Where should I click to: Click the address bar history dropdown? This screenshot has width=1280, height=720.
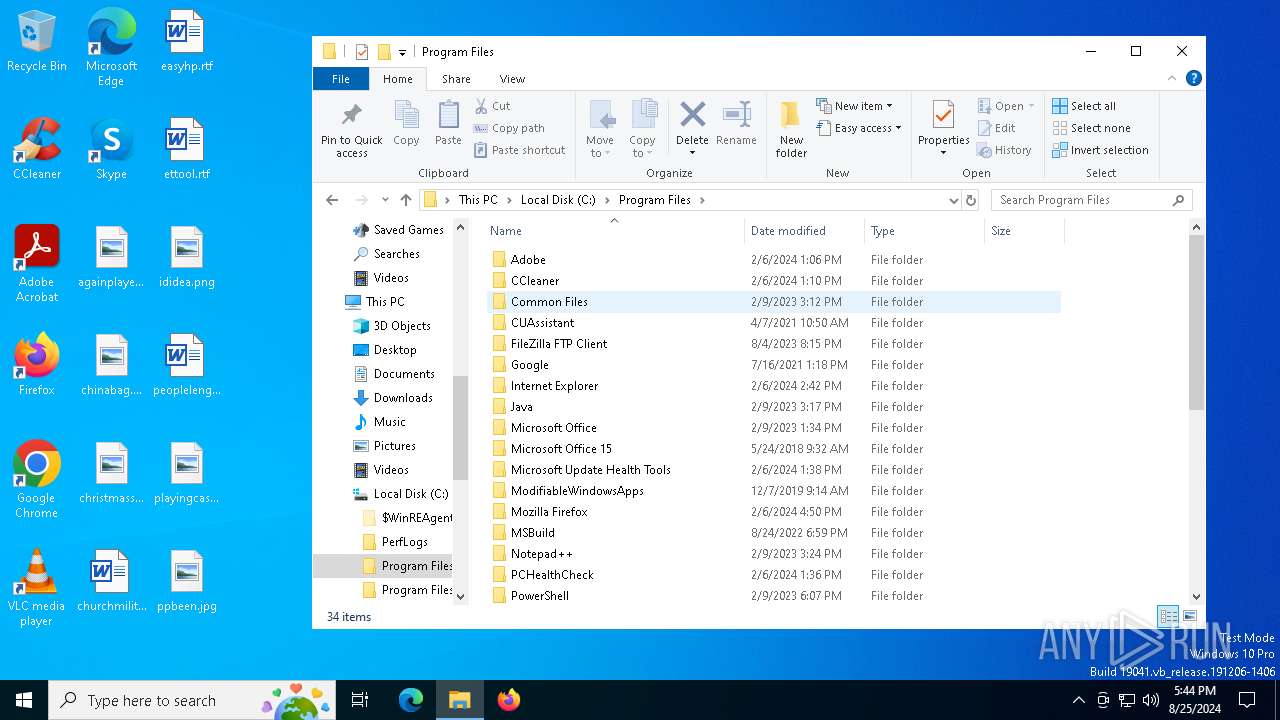click(x=953, y=200)
